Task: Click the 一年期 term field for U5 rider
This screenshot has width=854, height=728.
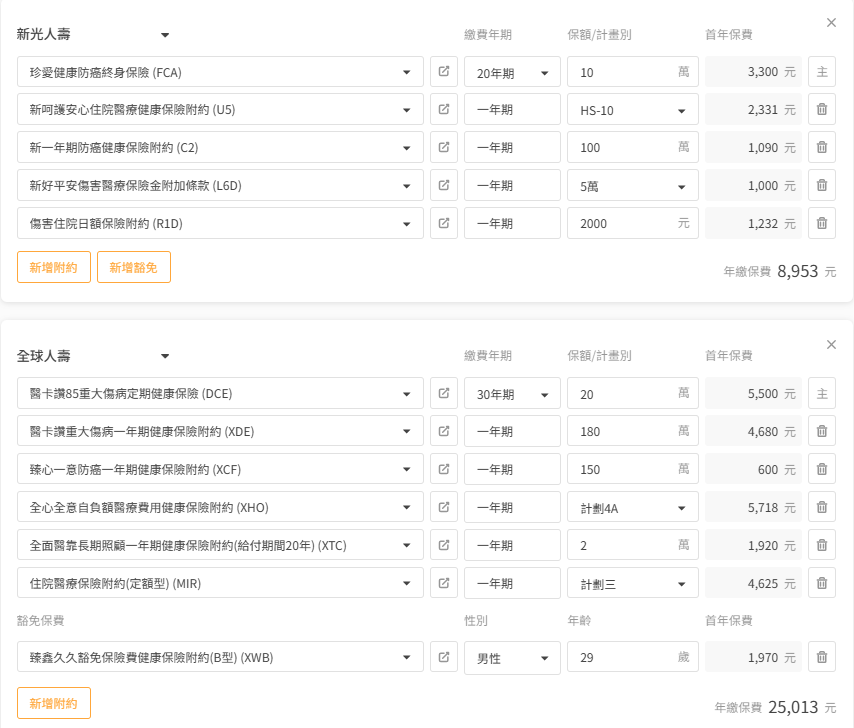Action: coord(512,109)
